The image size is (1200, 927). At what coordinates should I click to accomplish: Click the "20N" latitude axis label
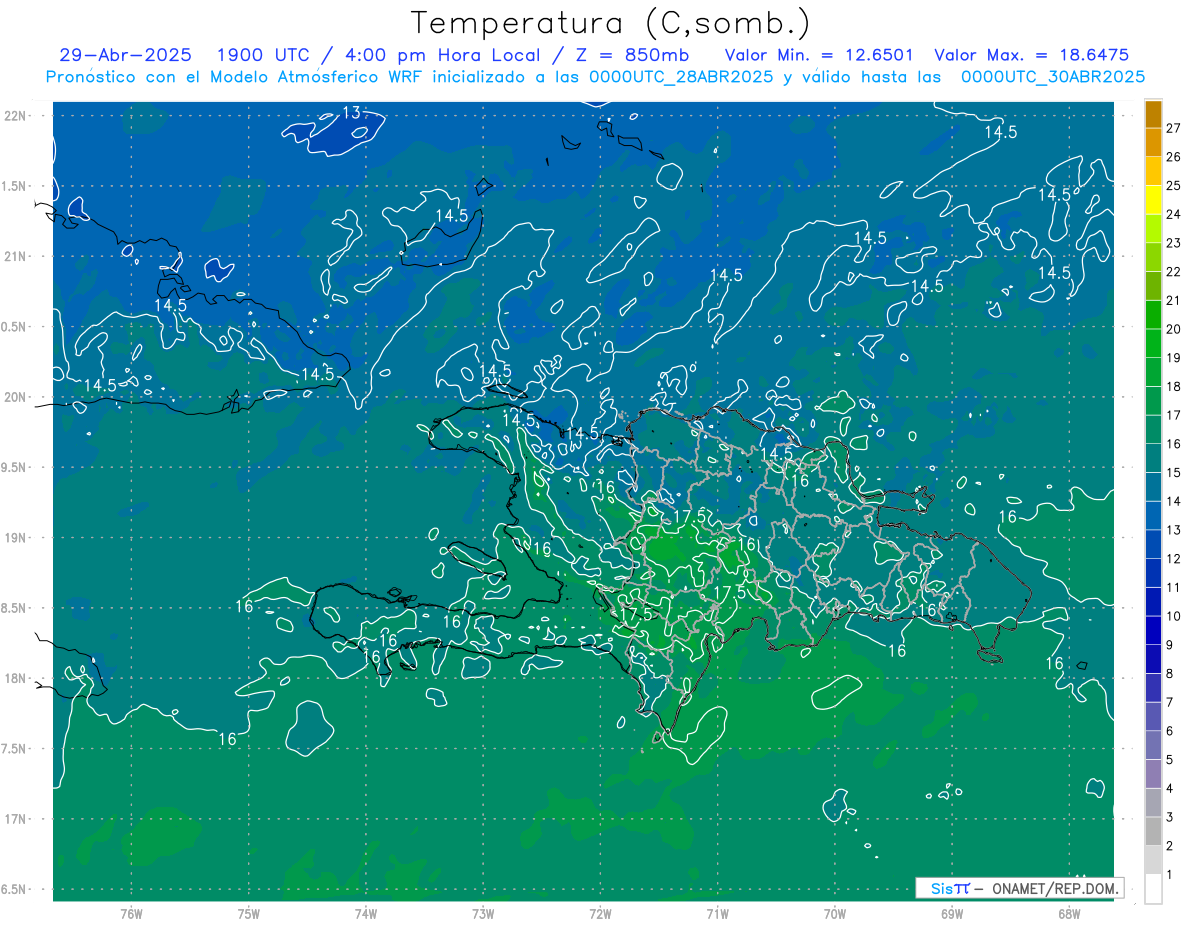click(x=16, y=397)
